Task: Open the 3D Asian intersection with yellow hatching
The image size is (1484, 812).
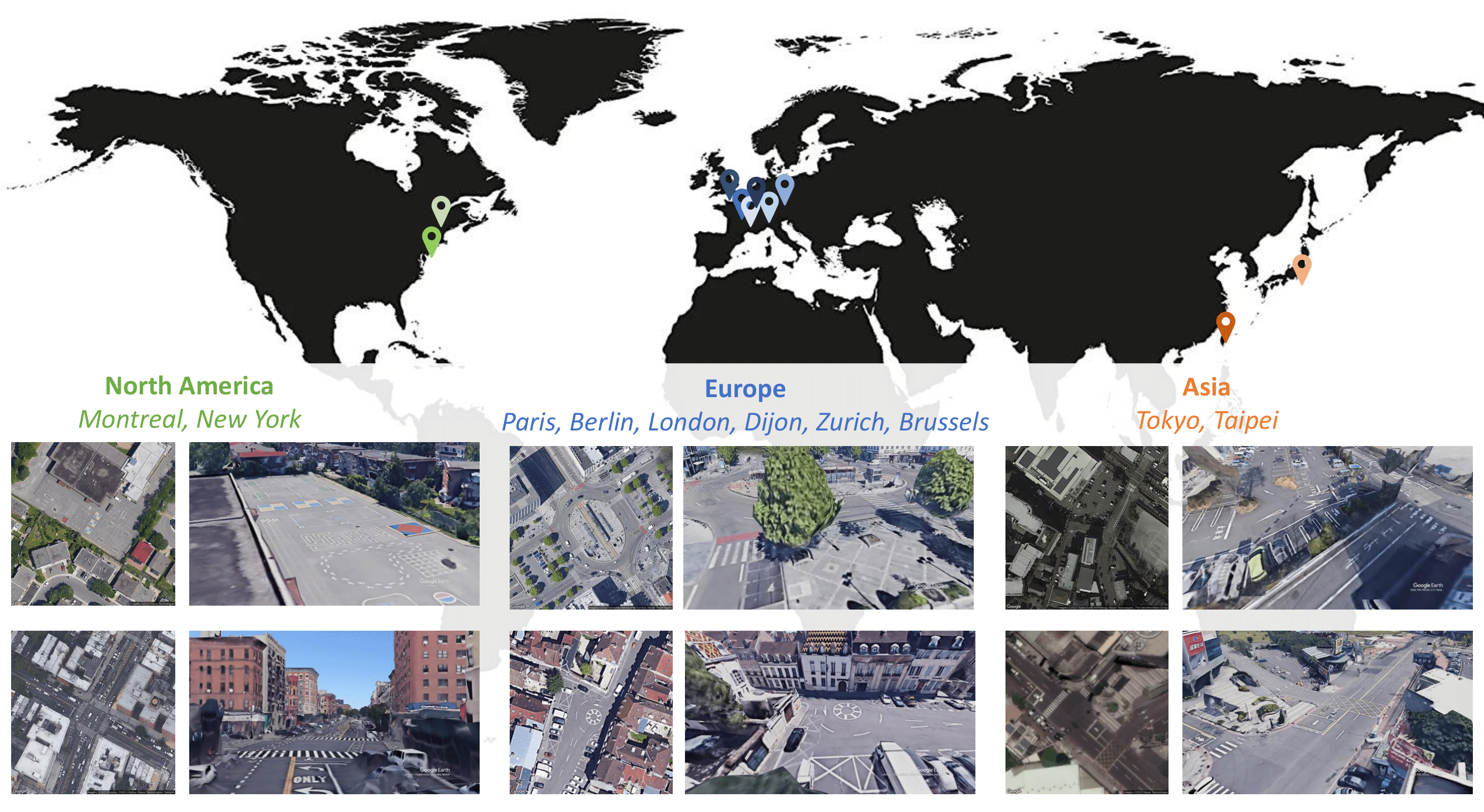Action: [x=1327, y=712]
